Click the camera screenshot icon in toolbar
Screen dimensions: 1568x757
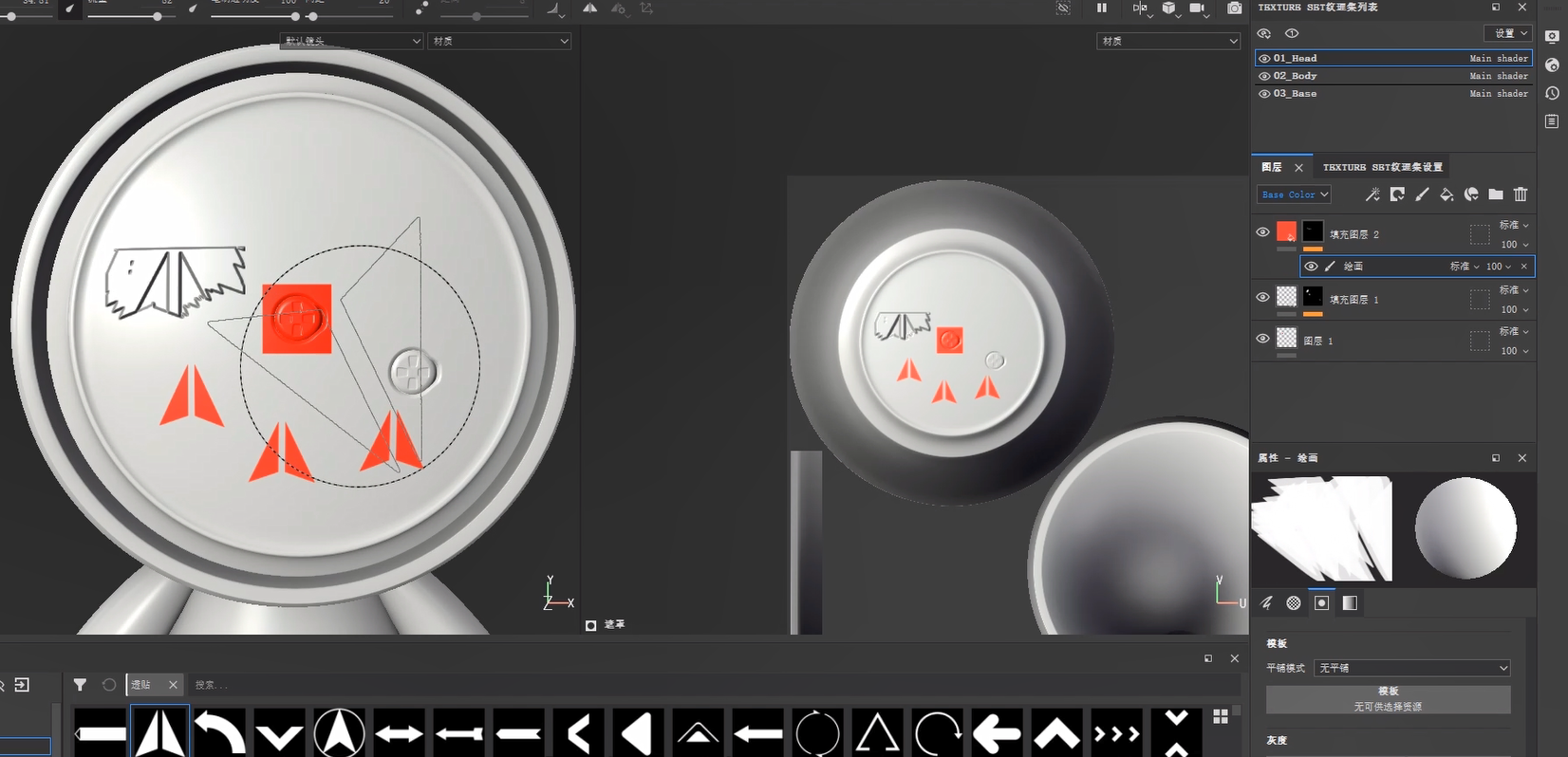[x=1234, y=9]
